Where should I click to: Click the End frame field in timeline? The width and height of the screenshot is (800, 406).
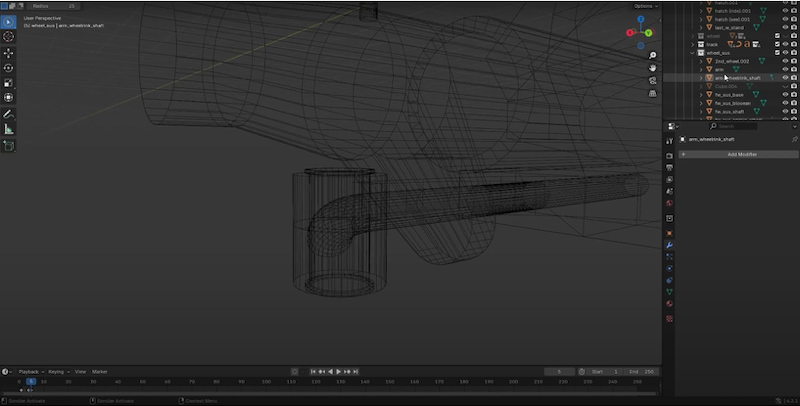(x=640, y=371)
